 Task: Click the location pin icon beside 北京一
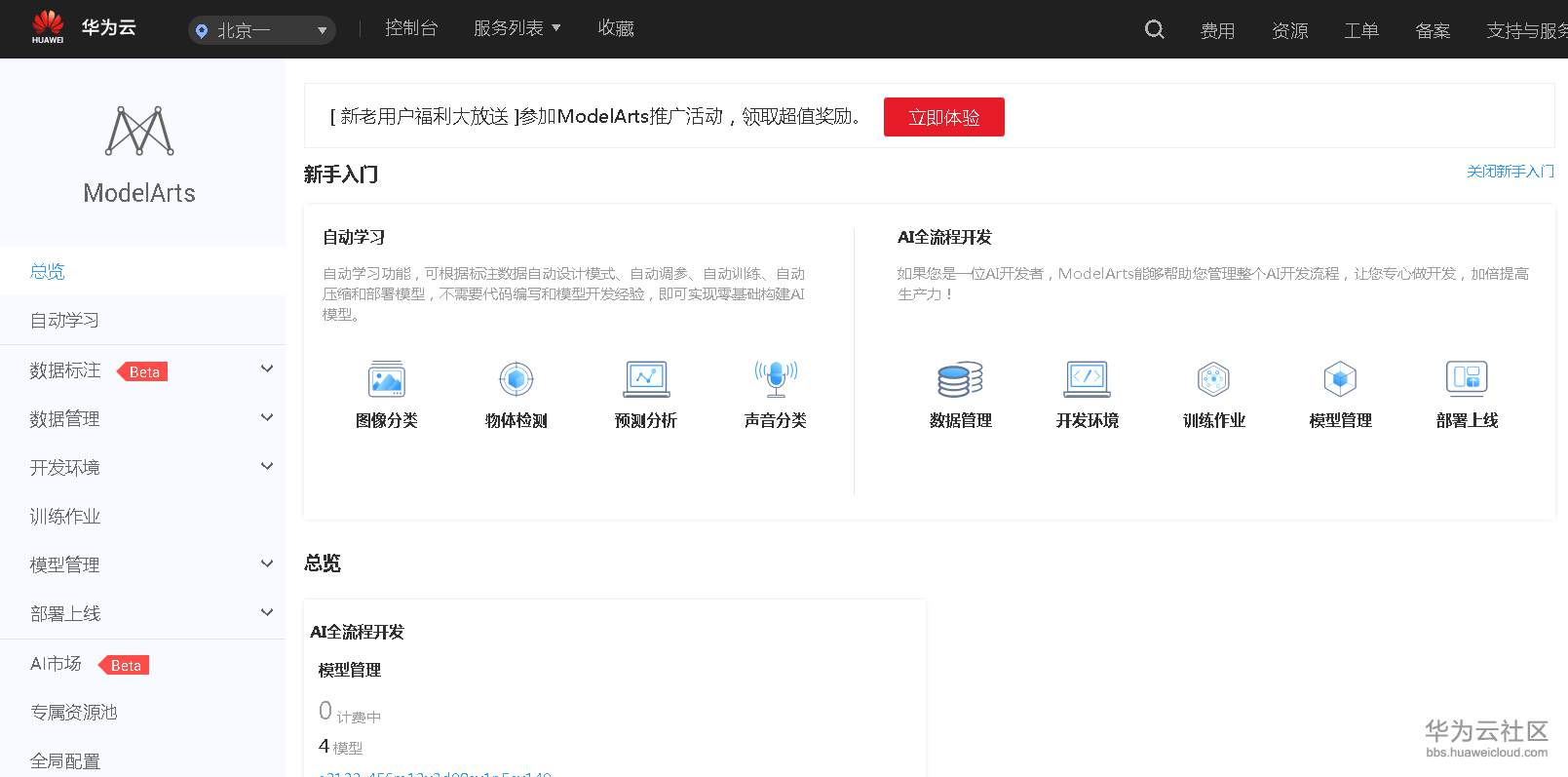[202, 31]
